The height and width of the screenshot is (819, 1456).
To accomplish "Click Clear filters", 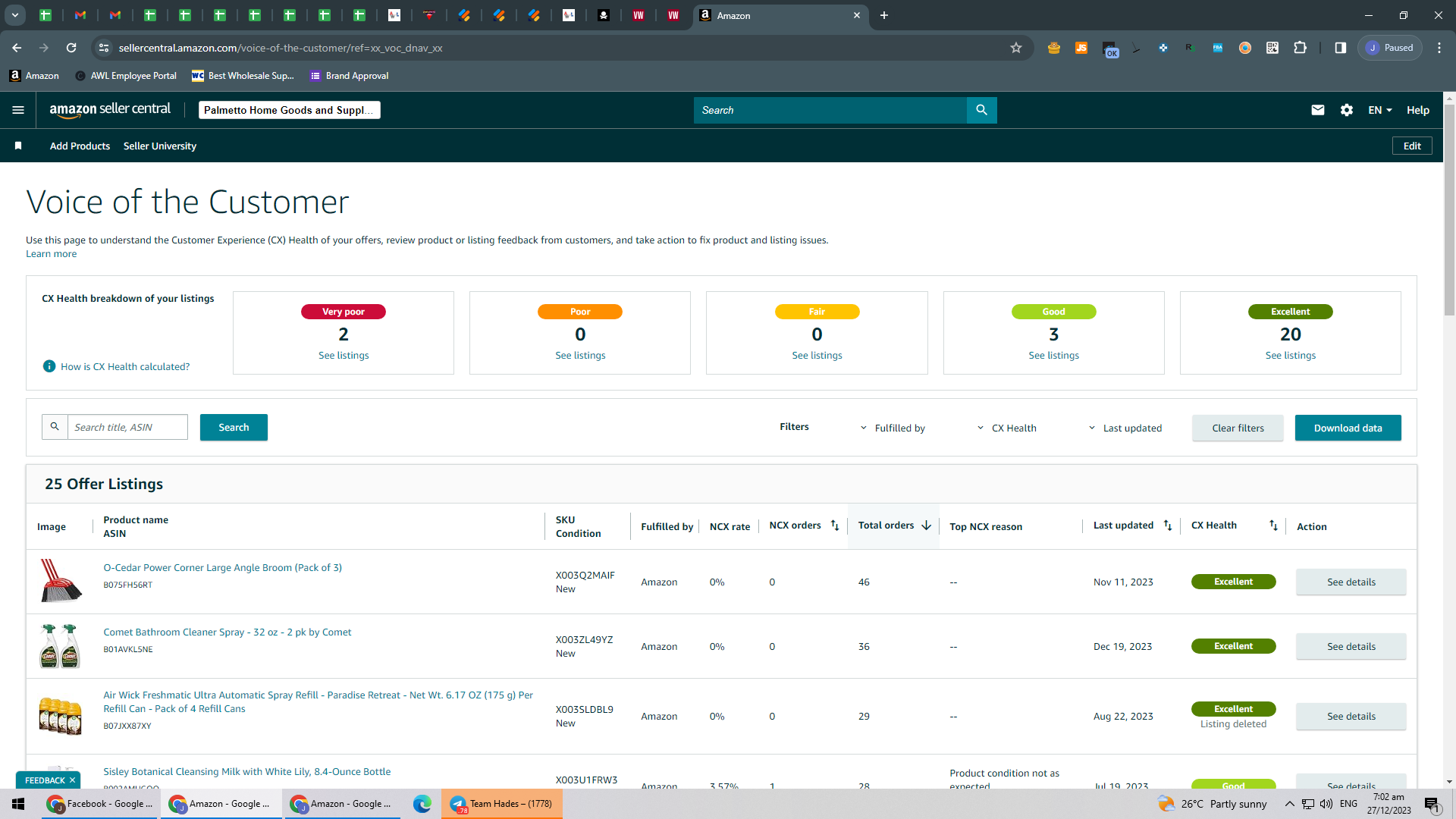I will (1238, 428).
